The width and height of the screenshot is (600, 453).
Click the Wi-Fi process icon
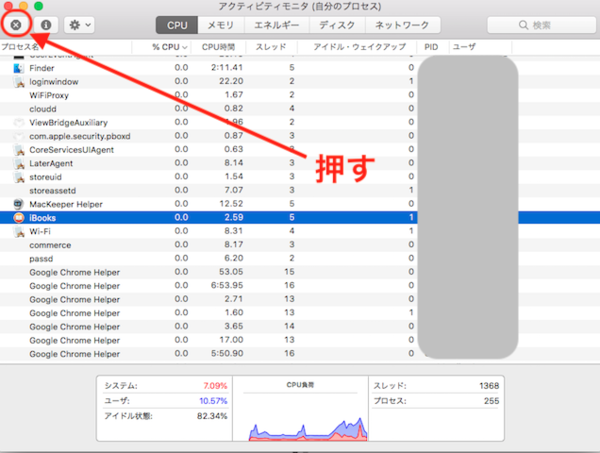coord(19,231)
